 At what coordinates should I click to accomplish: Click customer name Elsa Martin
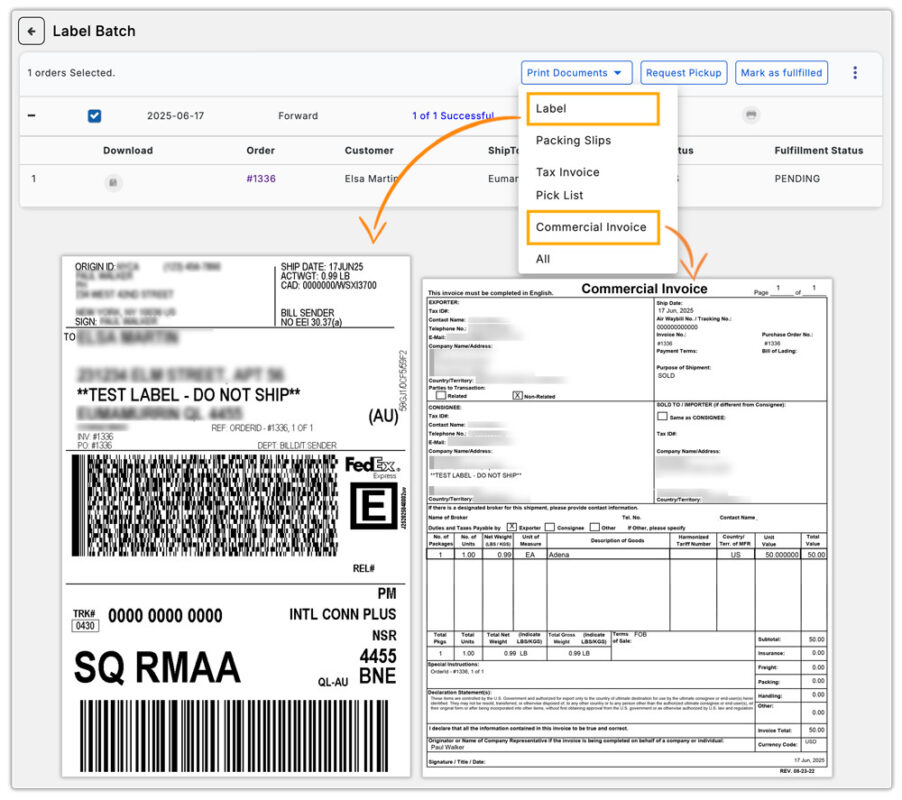tap(372, 178)
